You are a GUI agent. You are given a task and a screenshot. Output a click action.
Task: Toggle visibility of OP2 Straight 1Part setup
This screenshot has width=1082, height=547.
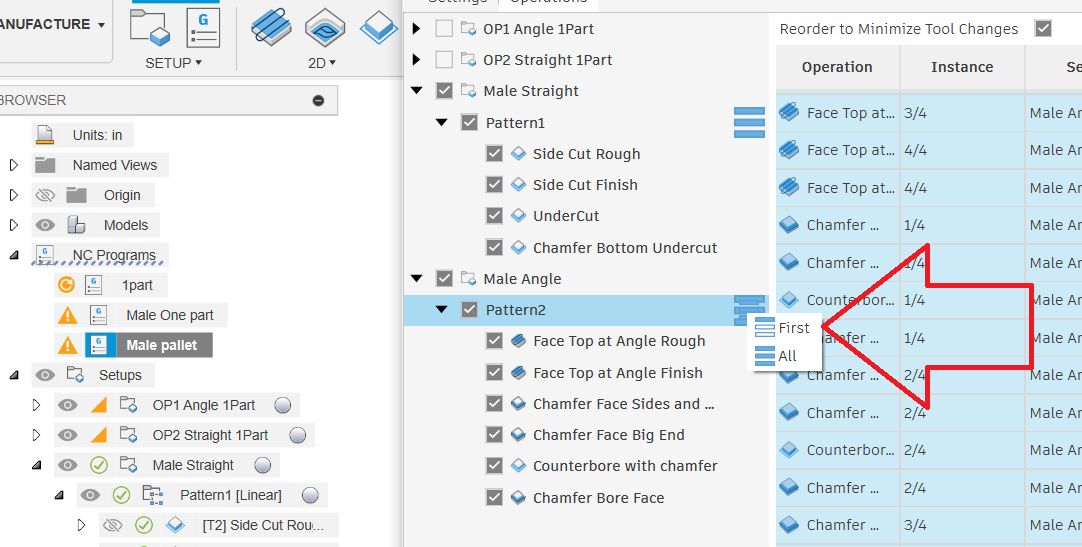[67, 435]
